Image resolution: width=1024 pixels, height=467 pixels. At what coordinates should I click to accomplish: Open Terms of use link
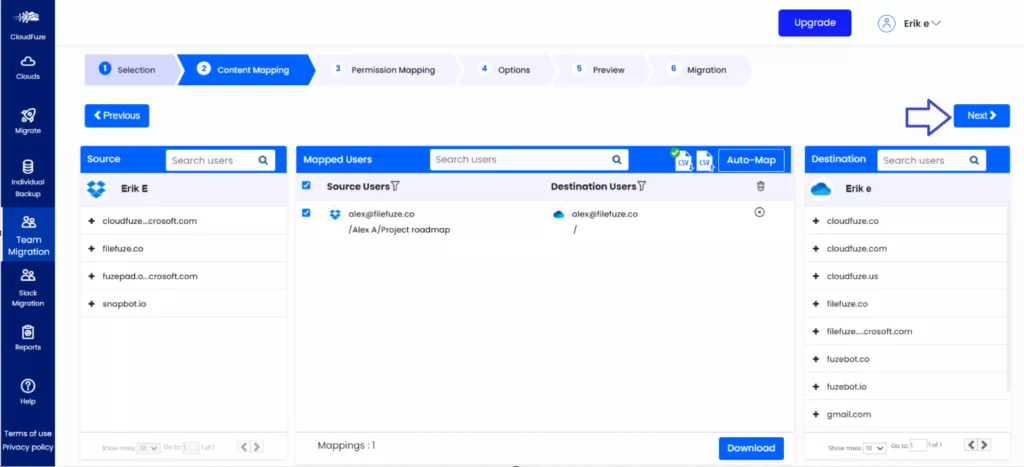[x=27, y=434]
